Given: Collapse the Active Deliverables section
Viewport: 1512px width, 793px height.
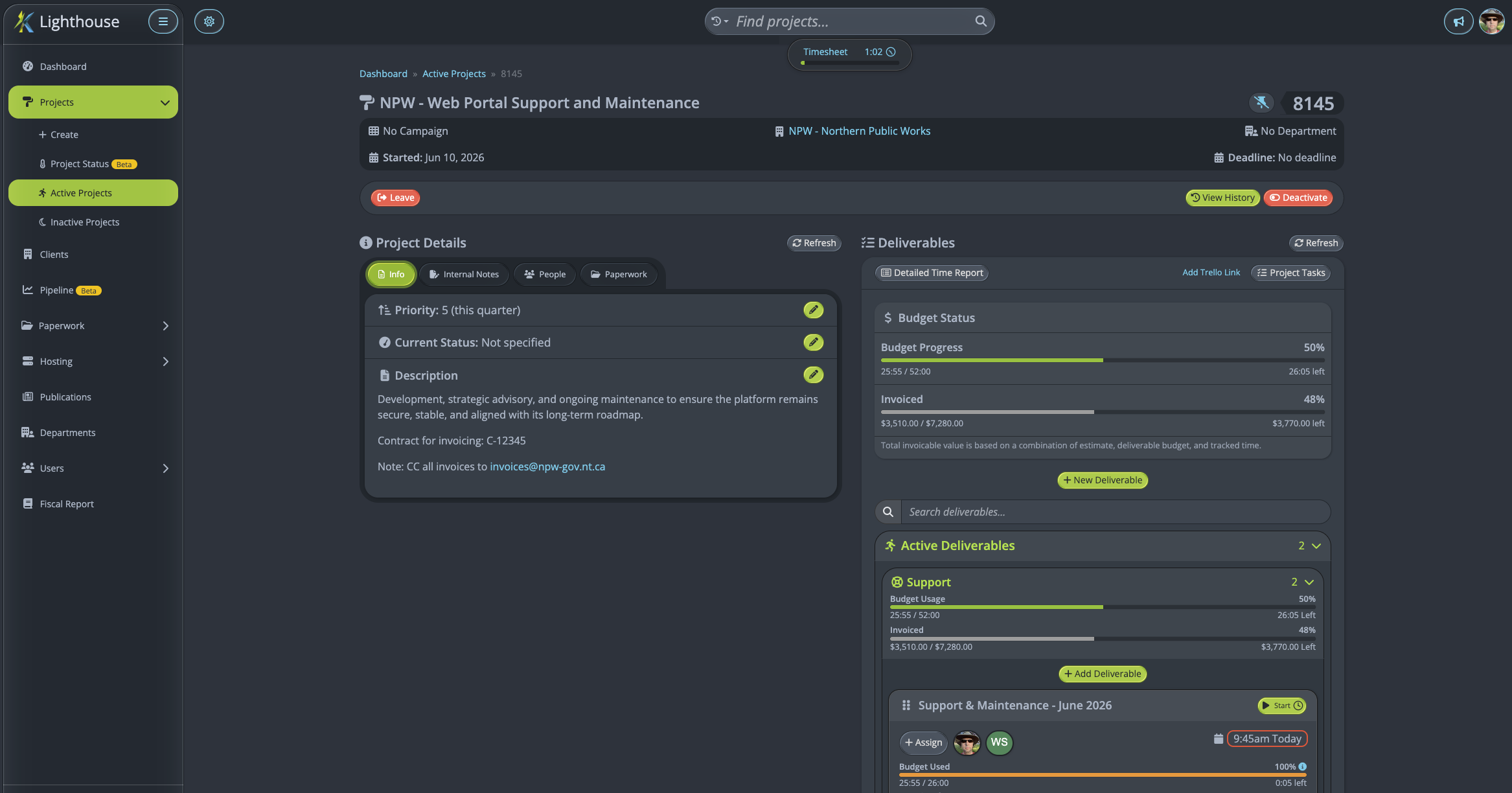Looking at the screenshot, I should click(x=1316, y=546).
